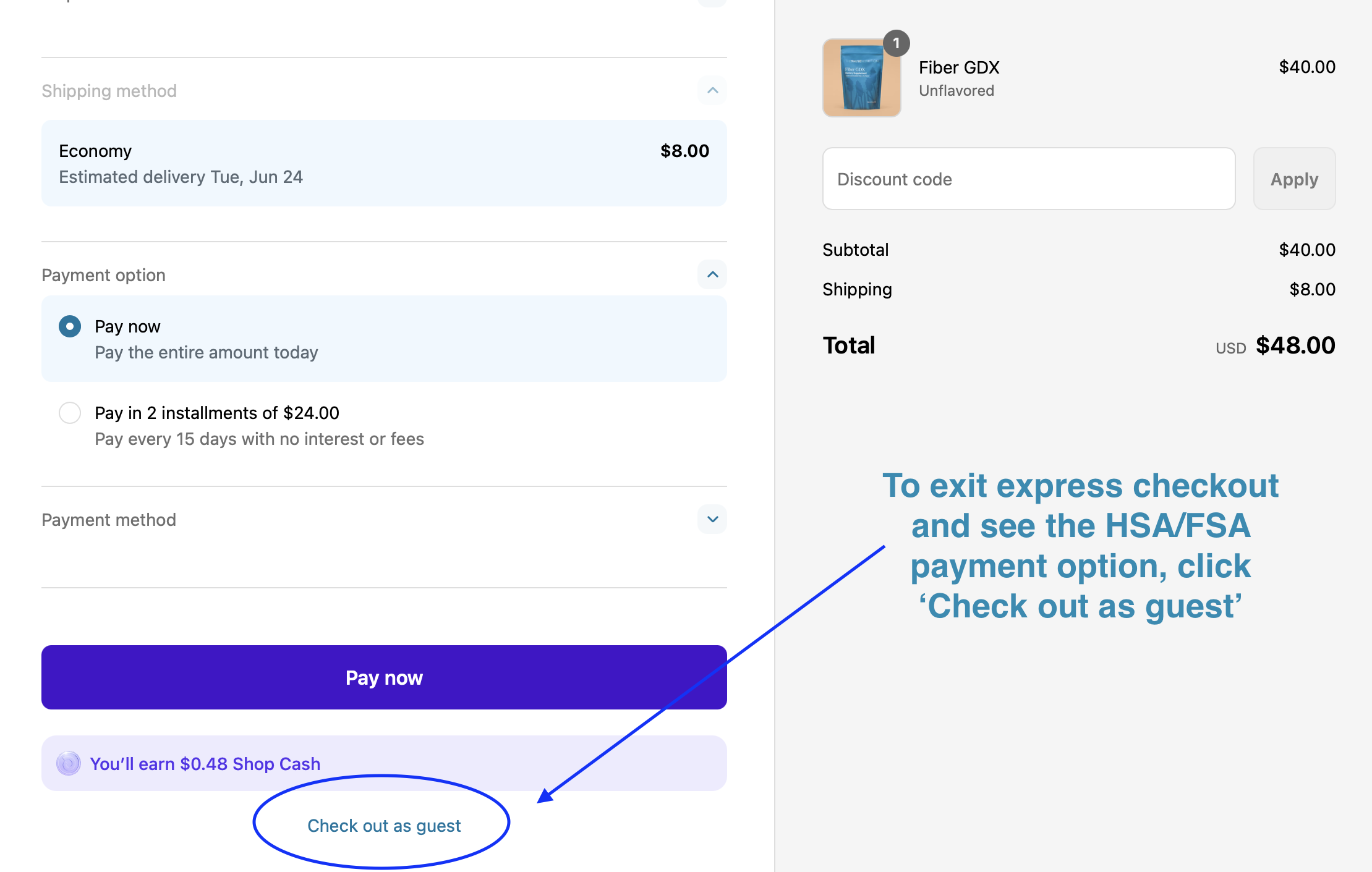Collapse the Payment option section chevron
The image size is (1372, 872).
(712, 274)
